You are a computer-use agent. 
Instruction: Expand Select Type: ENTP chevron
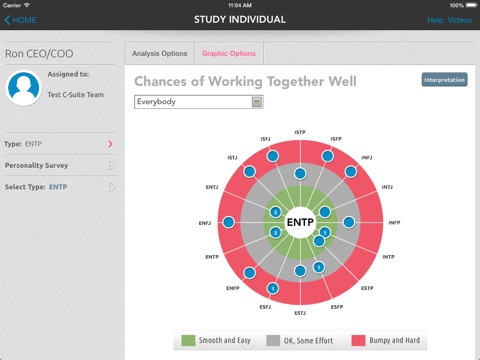coord(111,187)
